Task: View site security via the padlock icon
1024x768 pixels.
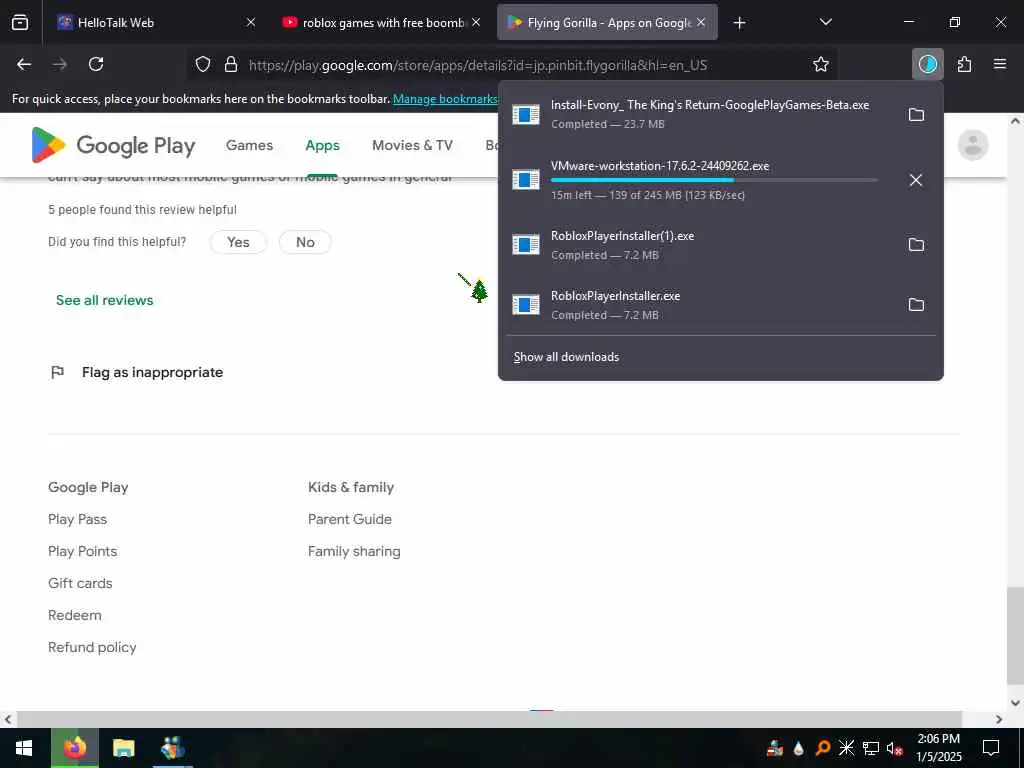Action: coord(231,64)
